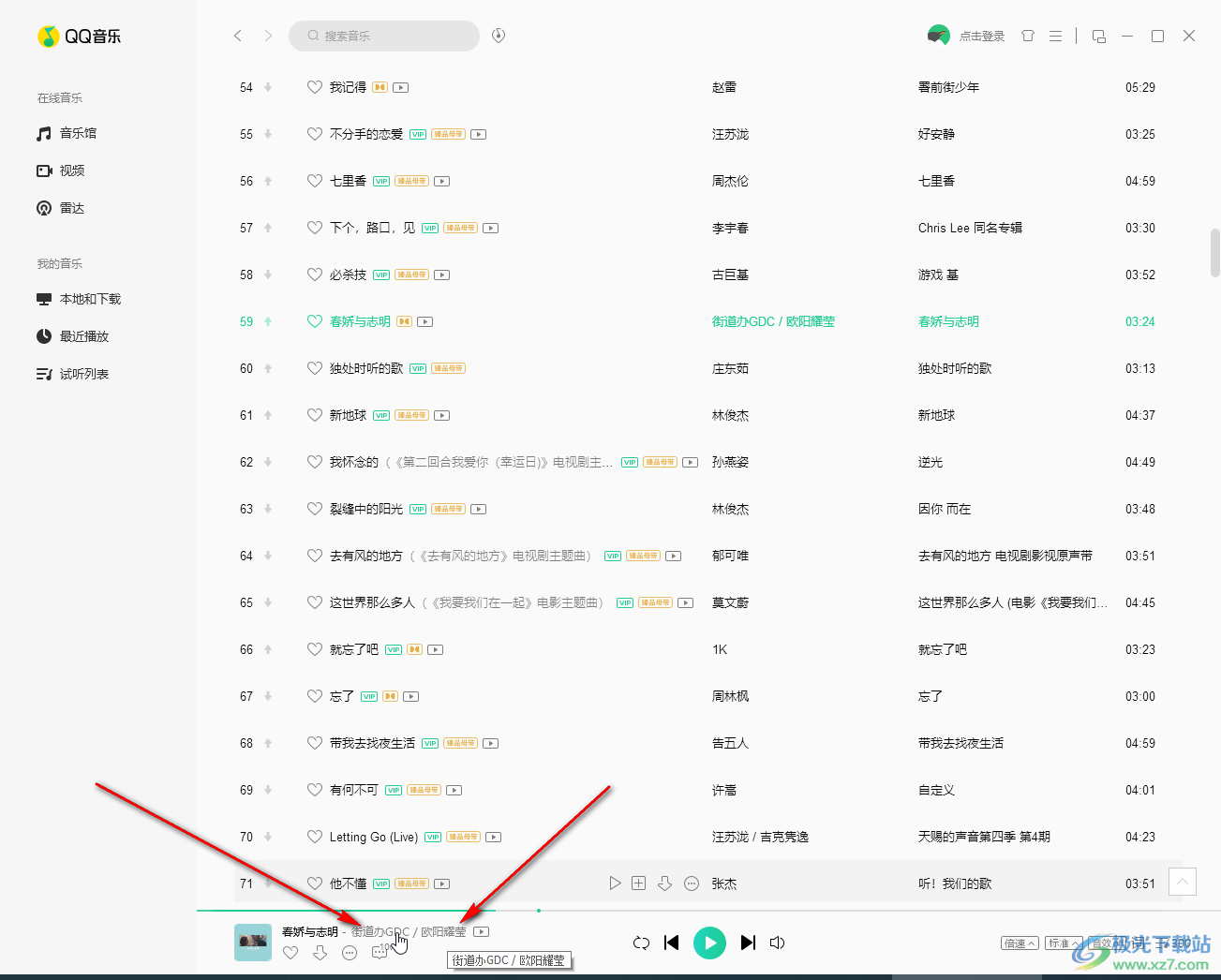
Task: Open 最近播放 in the sidebar
Action: pyautogui.click(x=73, y=336)
